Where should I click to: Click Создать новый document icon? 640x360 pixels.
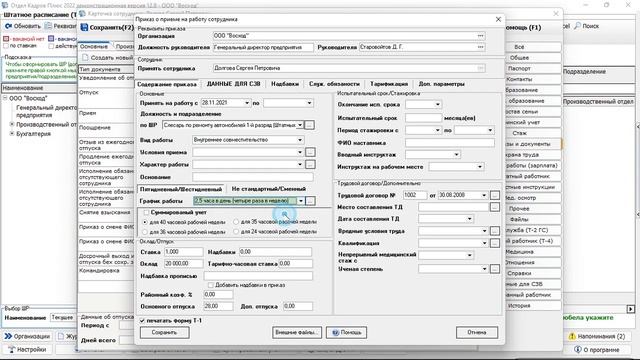[x=85, y=58]
